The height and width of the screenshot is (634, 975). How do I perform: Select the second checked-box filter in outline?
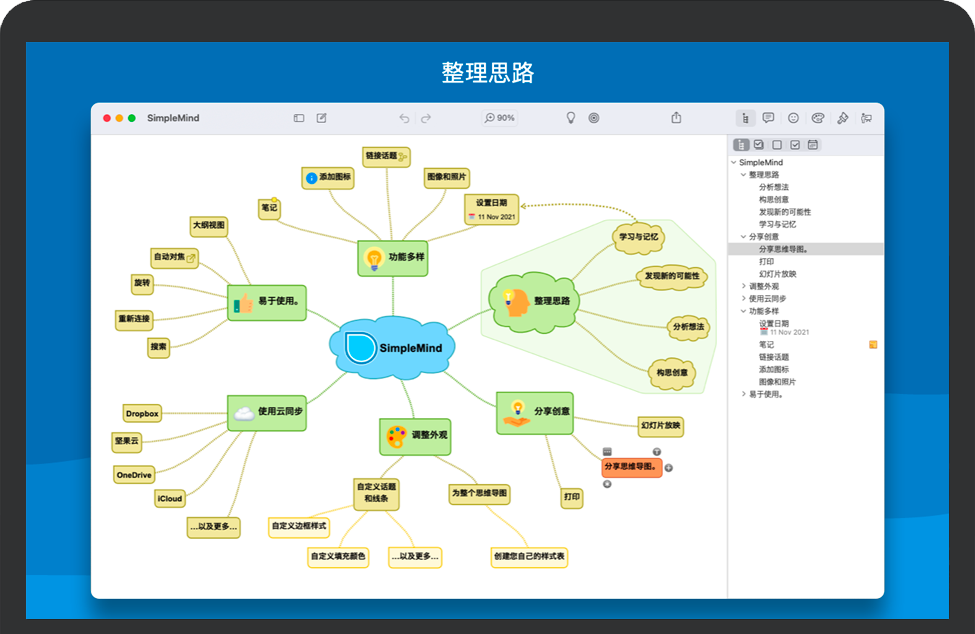pyautogui.click(x=795, y=145)
